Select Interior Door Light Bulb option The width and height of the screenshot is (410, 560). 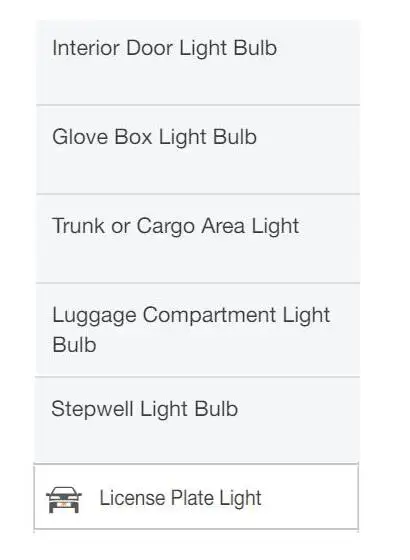click(x=198, y=63)
